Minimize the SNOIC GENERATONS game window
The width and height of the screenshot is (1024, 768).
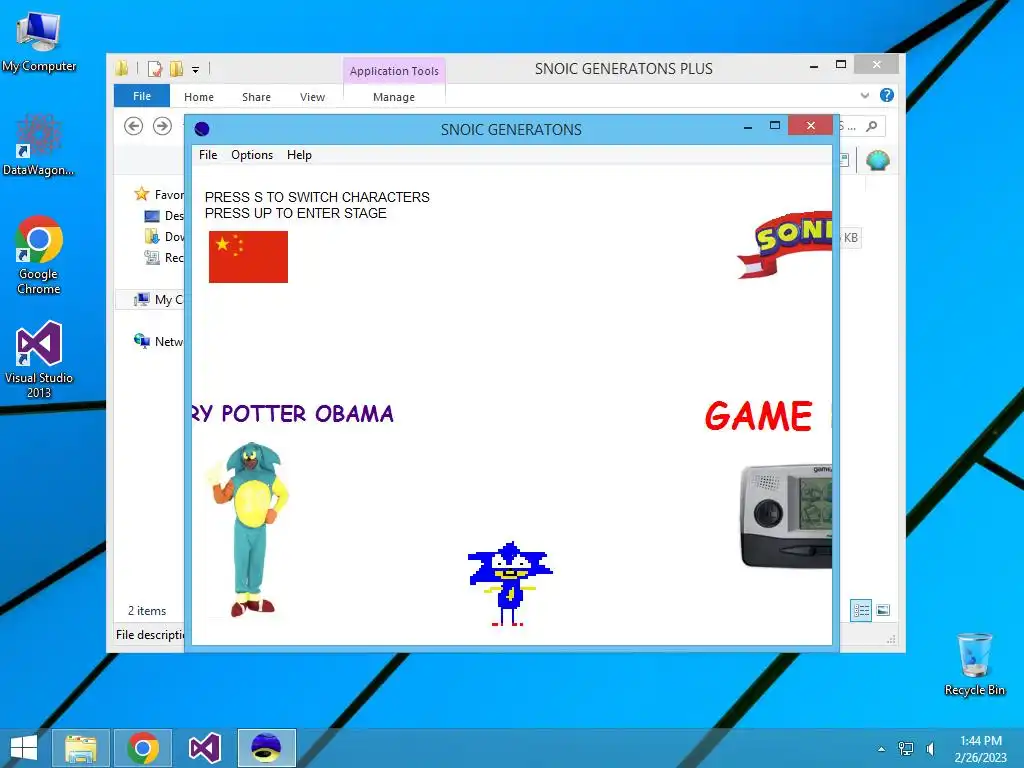[x=748, y=127]
